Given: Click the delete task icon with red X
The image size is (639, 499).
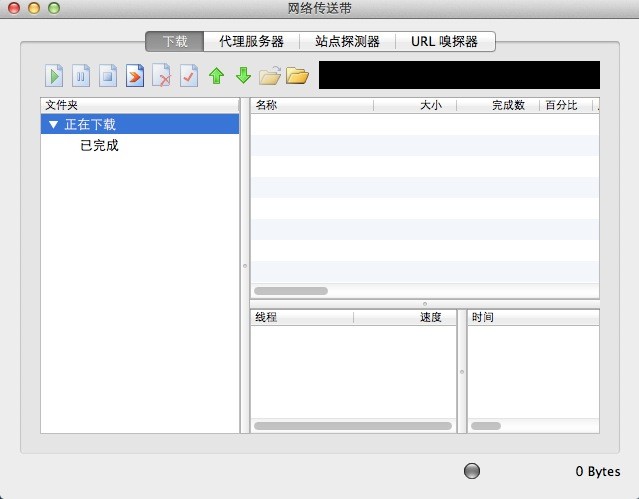Looking at the screenshot, I should tap(162, 76).
